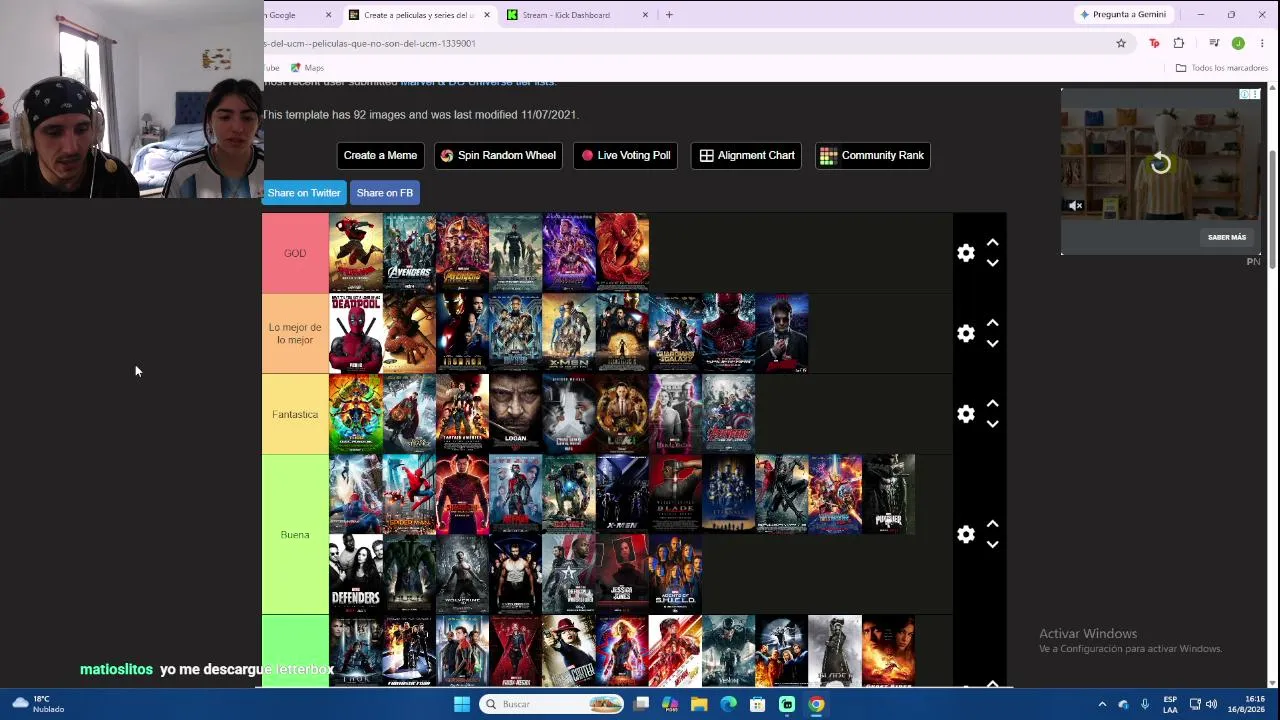Open the red Tp browser extension
The height and width of the screenshot is (720, 1280).
click(x=1154, y=43)
